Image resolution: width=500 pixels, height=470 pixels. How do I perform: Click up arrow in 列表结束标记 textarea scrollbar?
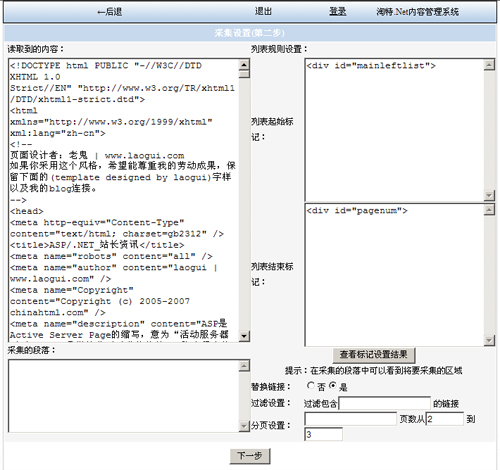point(489,210)
